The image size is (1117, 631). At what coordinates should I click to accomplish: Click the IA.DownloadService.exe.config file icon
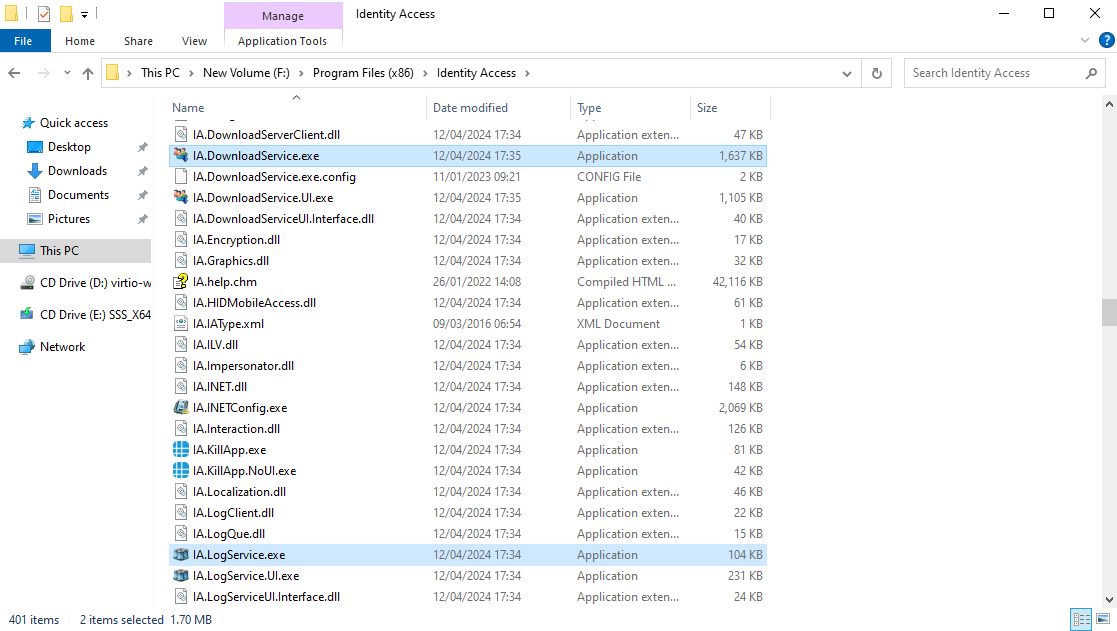(x=181, y=177)
